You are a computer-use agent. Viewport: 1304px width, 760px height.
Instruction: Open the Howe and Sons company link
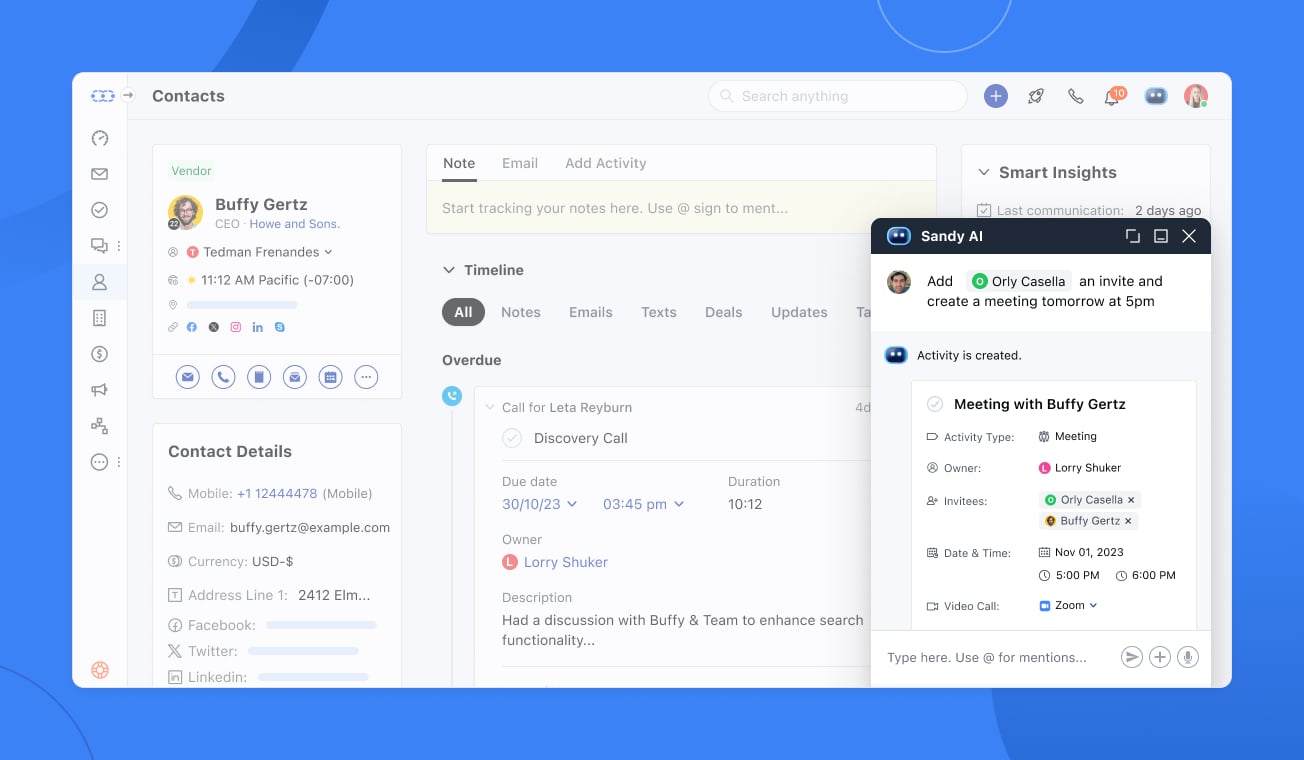(x=294, y=224)
